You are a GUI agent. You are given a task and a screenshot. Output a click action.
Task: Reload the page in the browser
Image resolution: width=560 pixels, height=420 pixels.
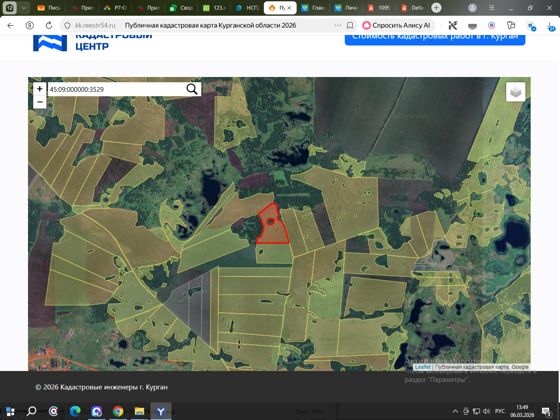pos(49,25)
